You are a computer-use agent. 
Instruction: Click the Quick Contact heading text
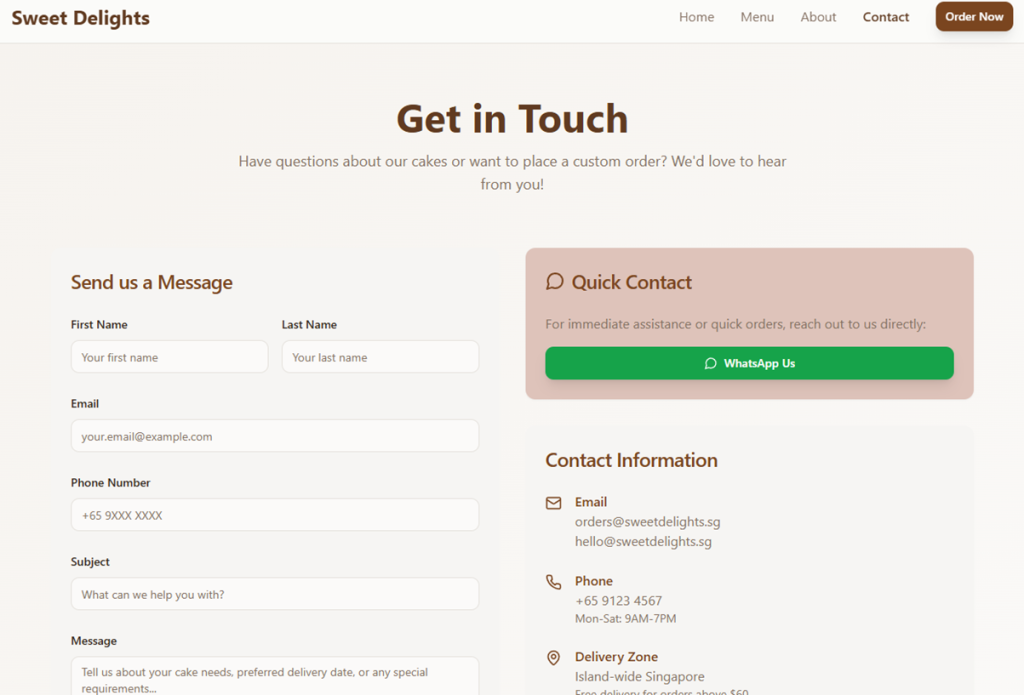pyautogui.click(x=632, y=282)
